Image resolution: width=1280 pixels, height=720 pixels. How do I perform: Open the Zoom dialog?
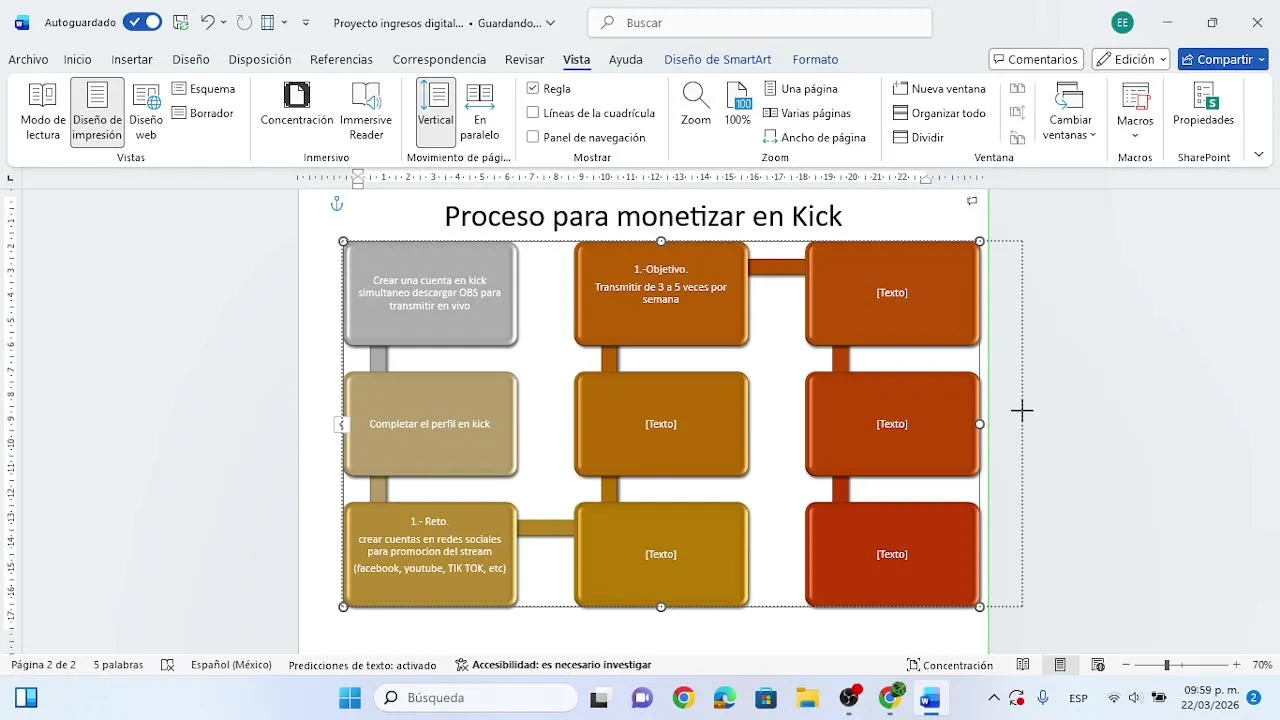coord(696,105)
